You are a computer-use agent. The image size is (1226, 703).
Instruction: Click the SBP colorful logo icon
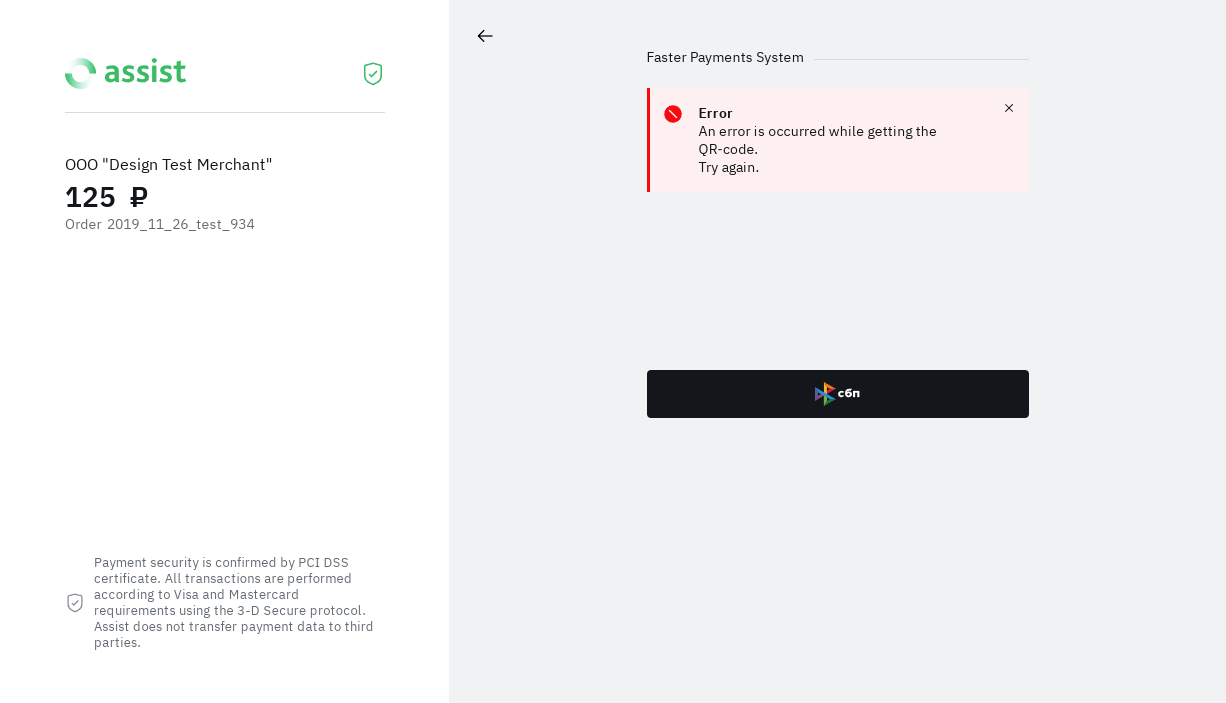click(x=825, y=394)
